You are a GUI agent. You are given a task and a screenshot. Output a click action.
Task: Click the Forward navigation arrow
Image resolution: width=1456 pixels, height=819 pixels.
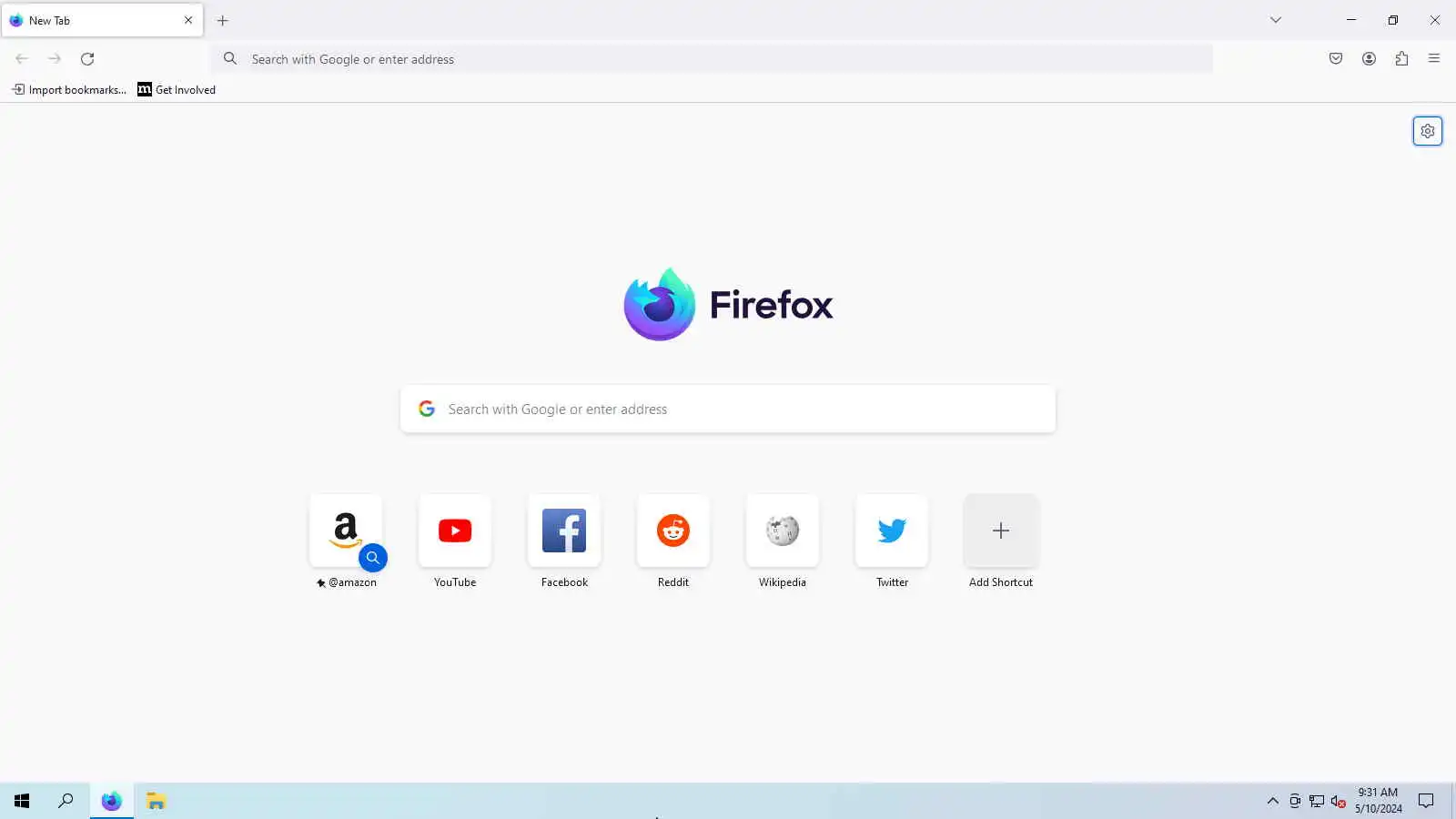click(55, 58)
